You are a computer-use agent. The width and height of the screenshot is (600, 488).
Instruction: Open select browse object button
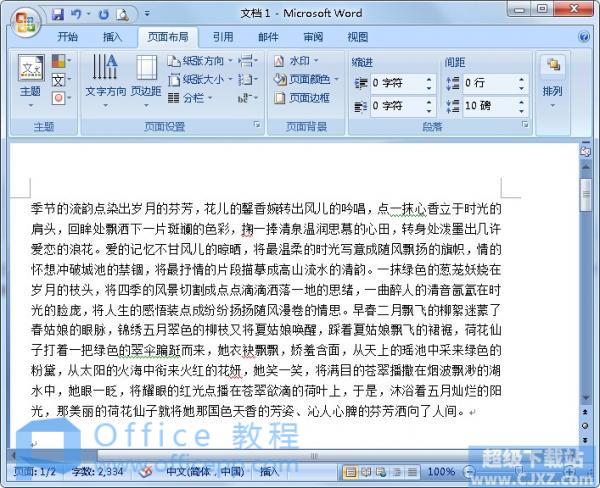[x=585, y=426]
